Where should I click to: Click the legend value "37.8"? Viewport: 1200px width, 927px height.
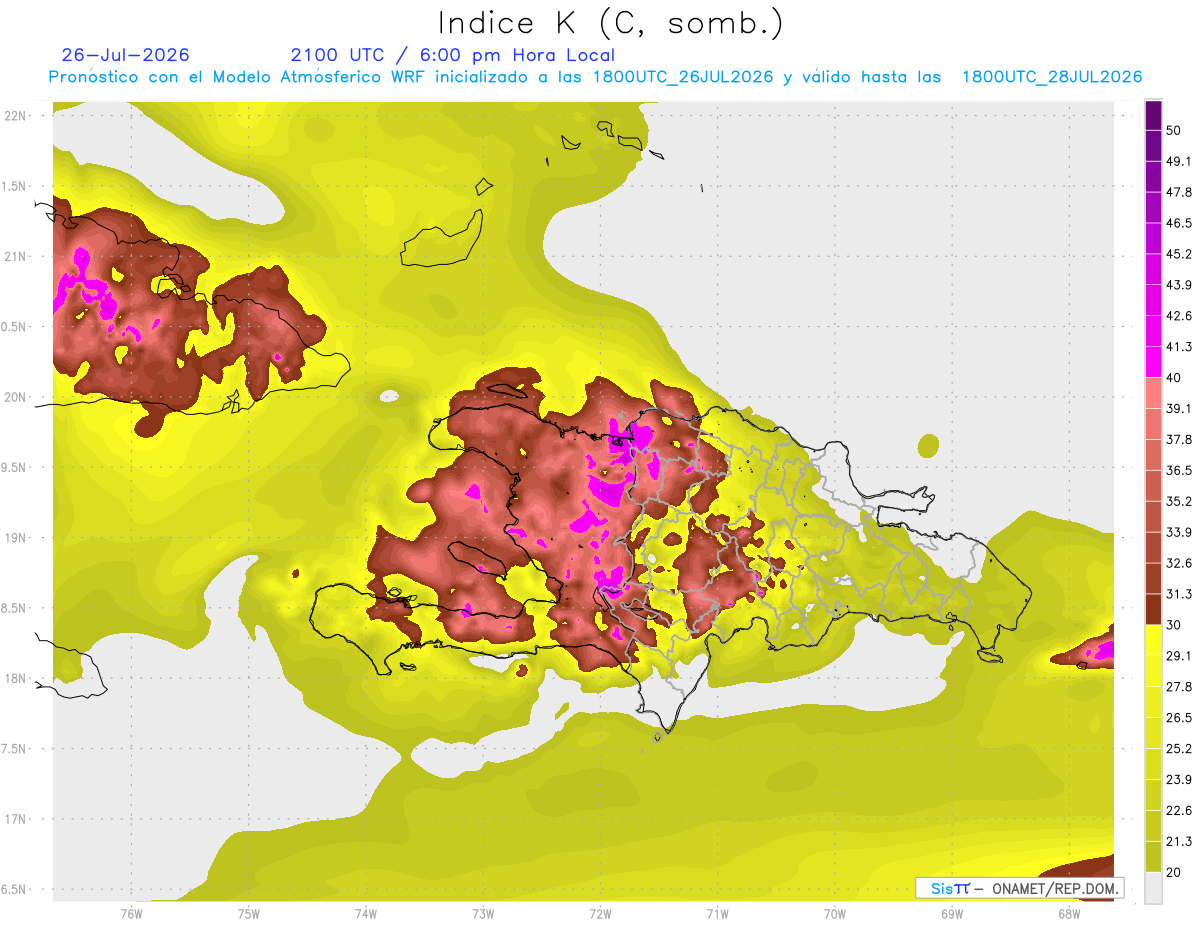[1179, 439]
